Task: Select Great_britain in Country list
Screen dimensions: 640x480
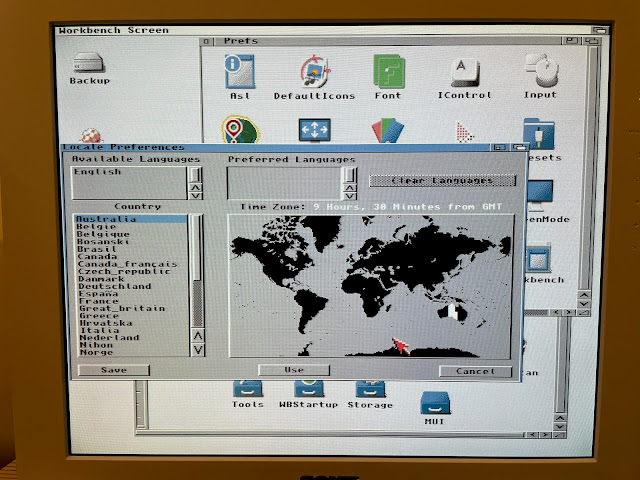Action: coord(131,308)
